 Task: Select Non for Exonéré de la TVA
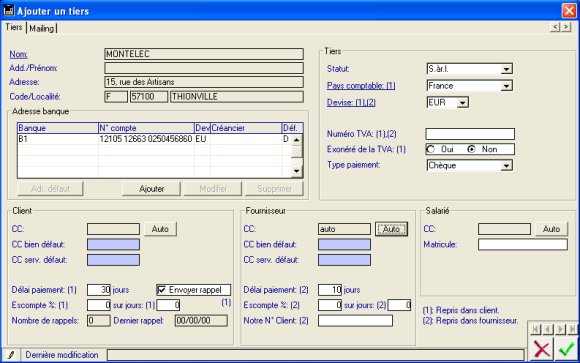pyautogui.click(x=471, y=149)
